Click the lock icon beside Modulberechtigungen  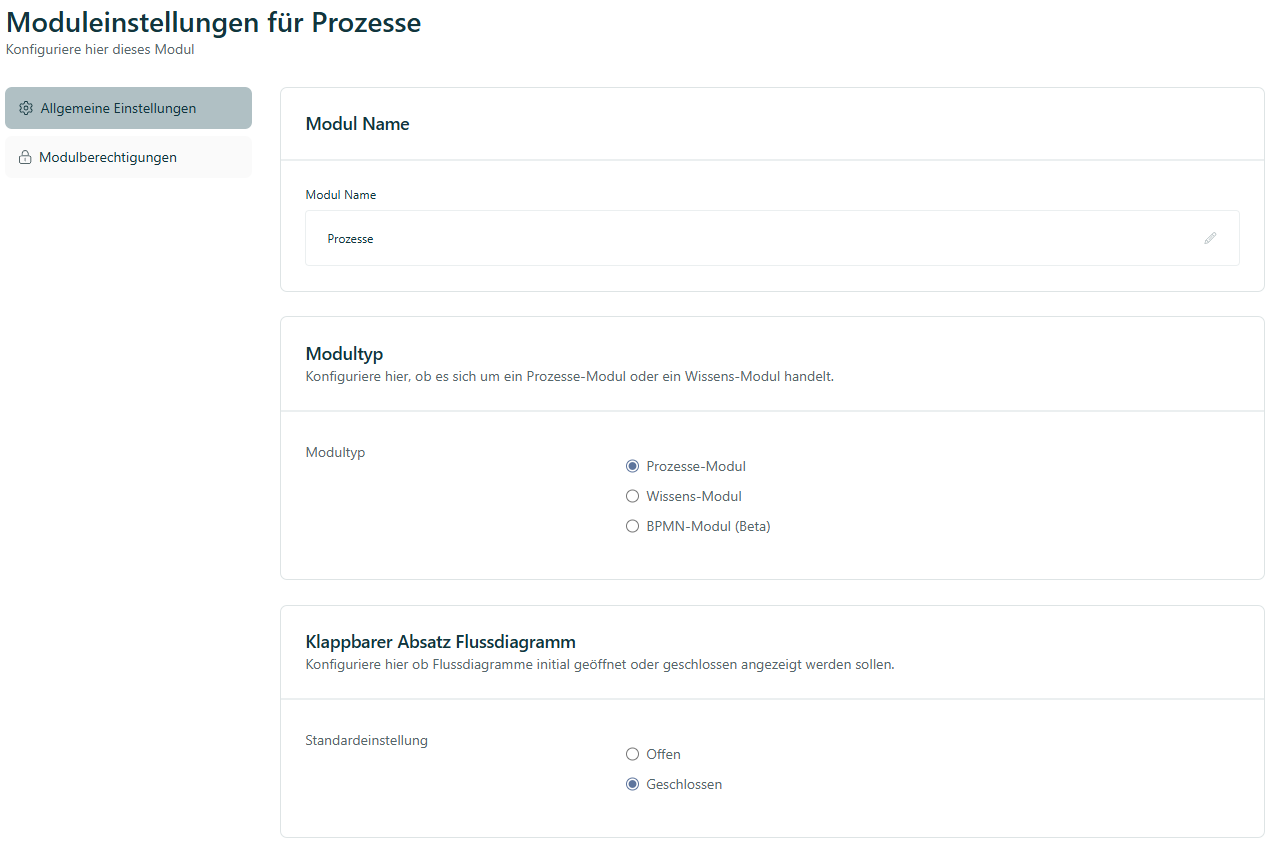(25, 157)
